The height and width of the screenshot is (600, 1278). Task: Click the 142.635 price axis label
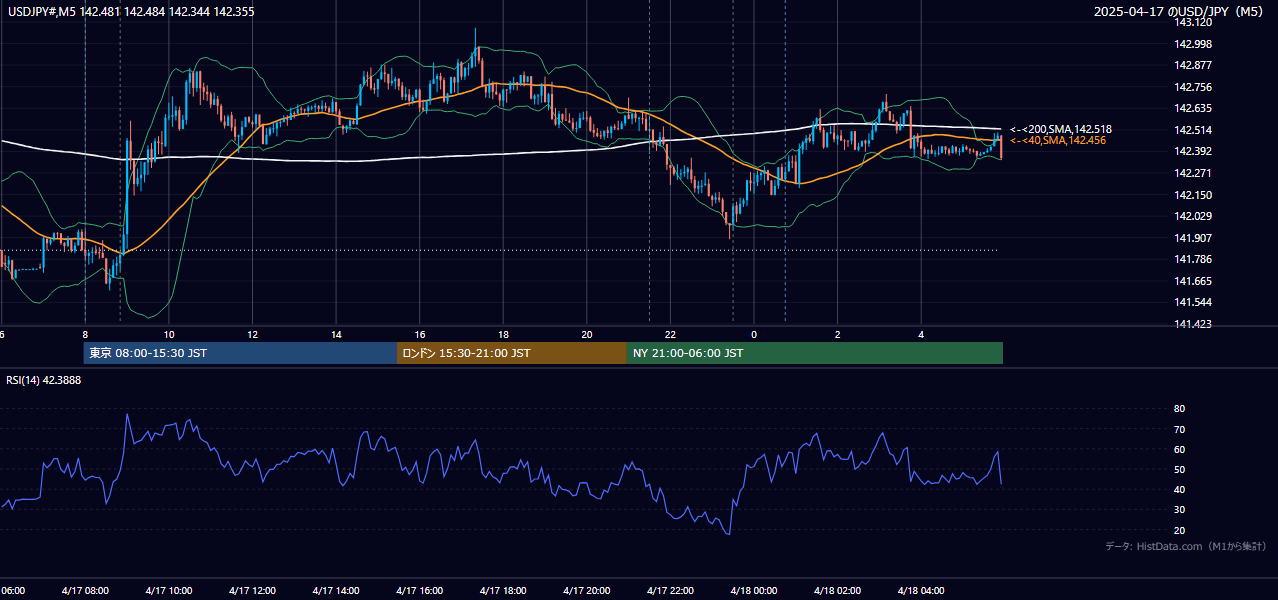pos(1192,108)
